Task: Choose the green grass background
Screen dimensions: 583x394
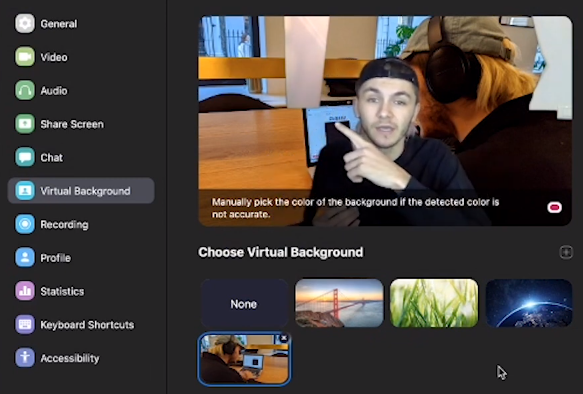Action: (x=434, y=303)
